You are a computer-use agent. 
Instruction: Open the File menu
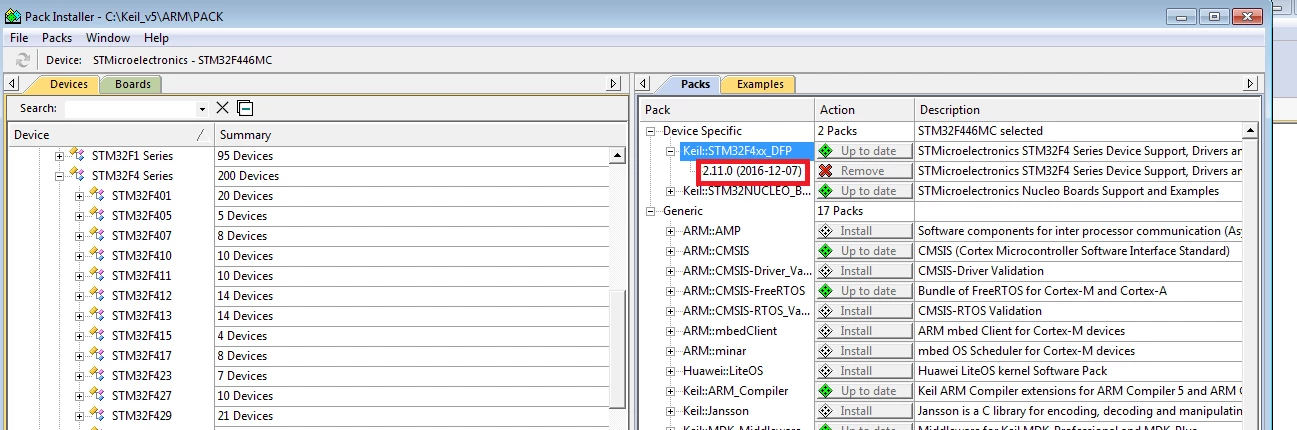tap(19, 38)
